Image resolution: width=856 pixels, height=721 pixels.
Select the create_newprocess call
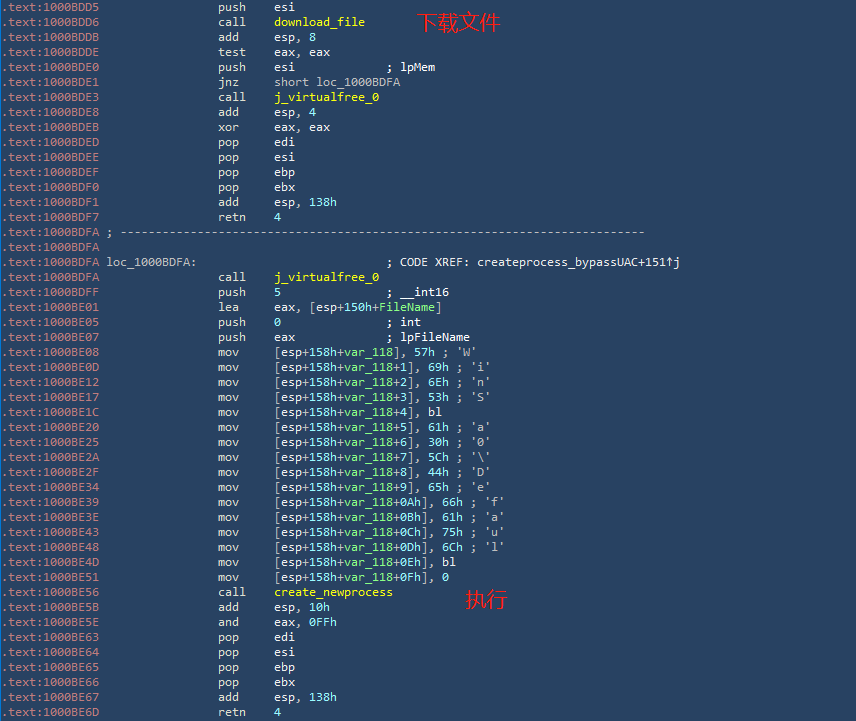tap(333, 592)
